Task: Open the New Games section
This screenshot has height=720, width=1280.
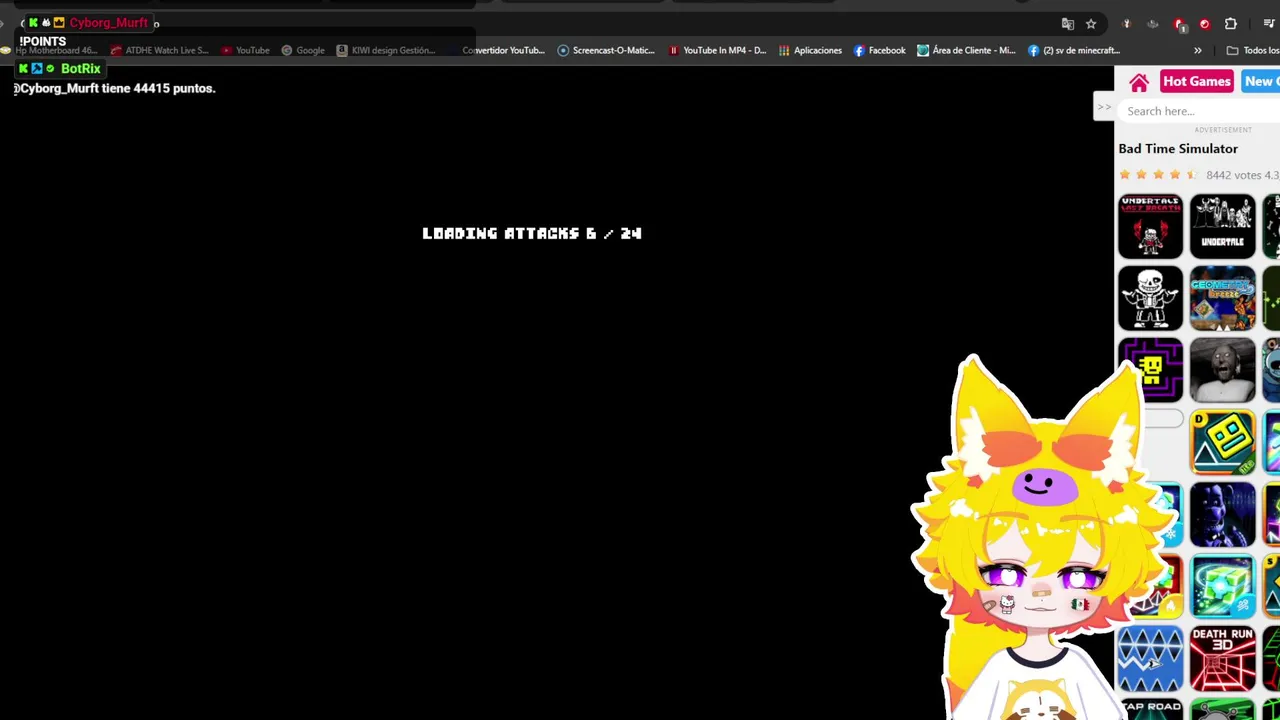Action: 1261,82
